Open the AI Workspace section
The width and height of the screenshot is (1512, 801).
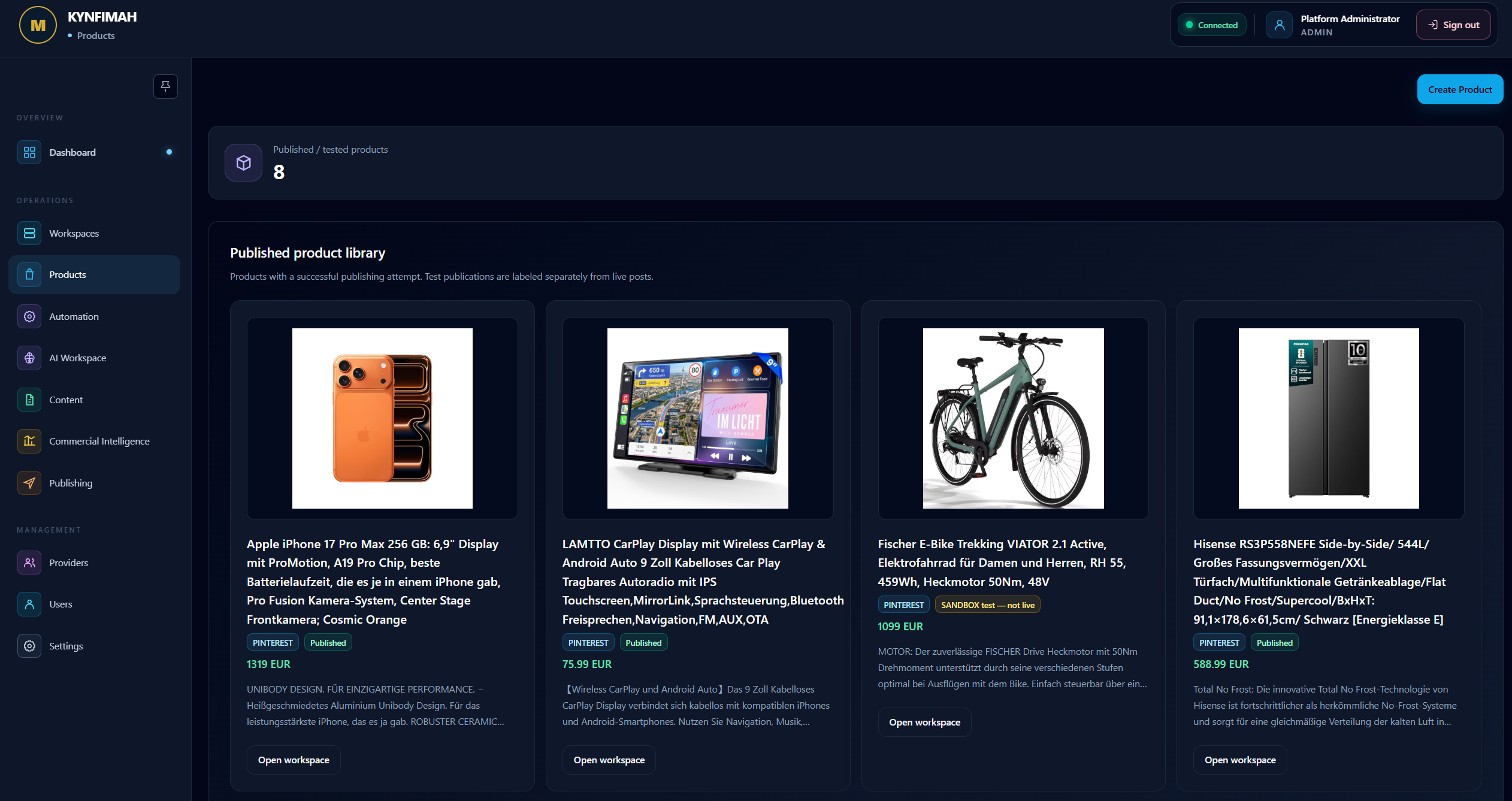(x=94, y=358)
